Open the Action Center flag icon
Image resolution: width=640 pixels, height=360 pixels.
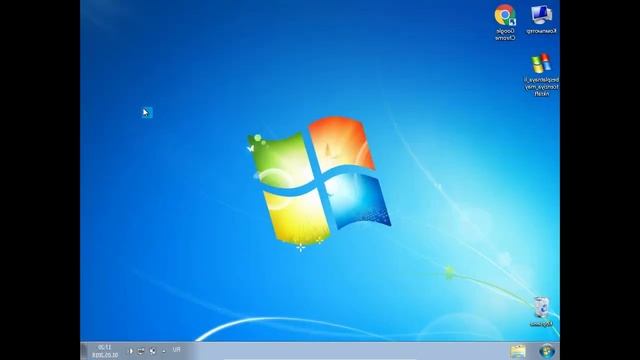coord(152,351)
